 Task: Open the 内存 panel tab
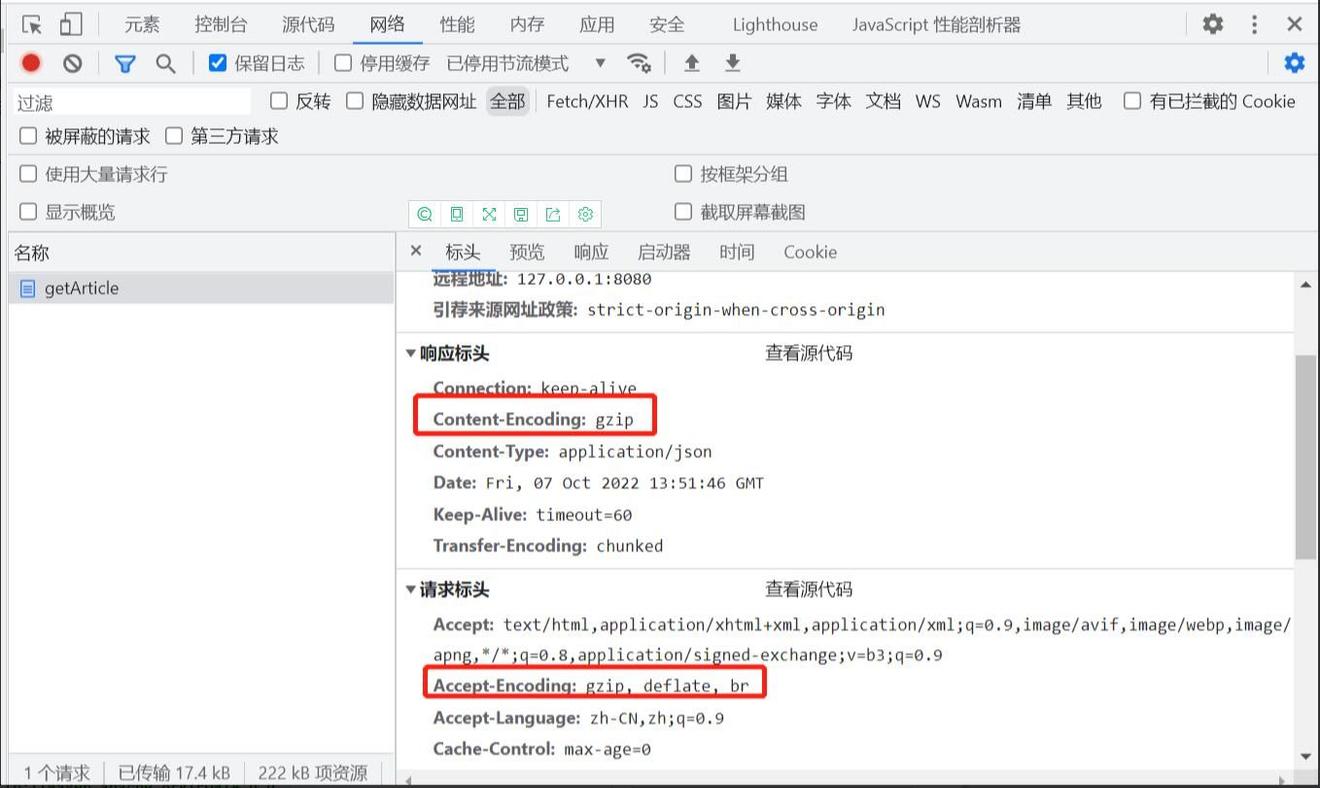pyautogui.click(x=526, y=24)
